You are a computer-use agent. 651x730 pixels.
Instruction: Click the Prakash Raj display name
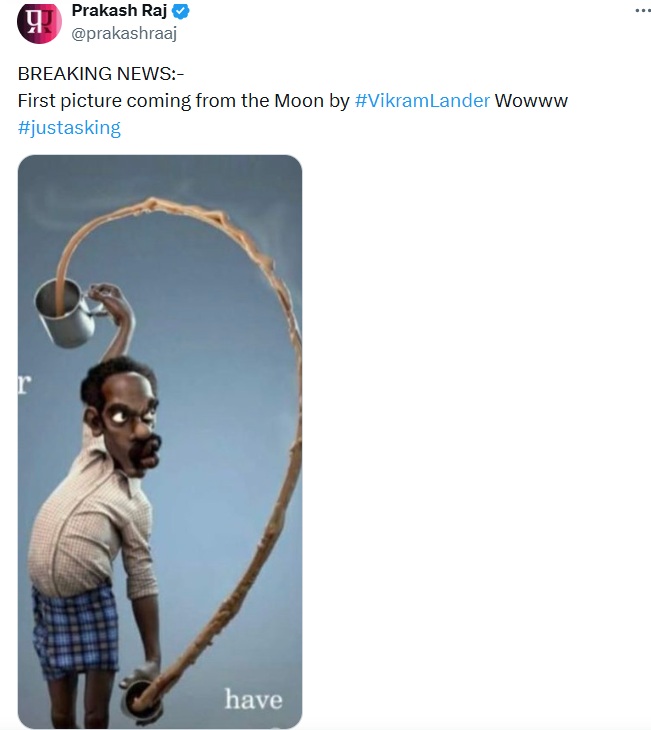pos(119,10)
